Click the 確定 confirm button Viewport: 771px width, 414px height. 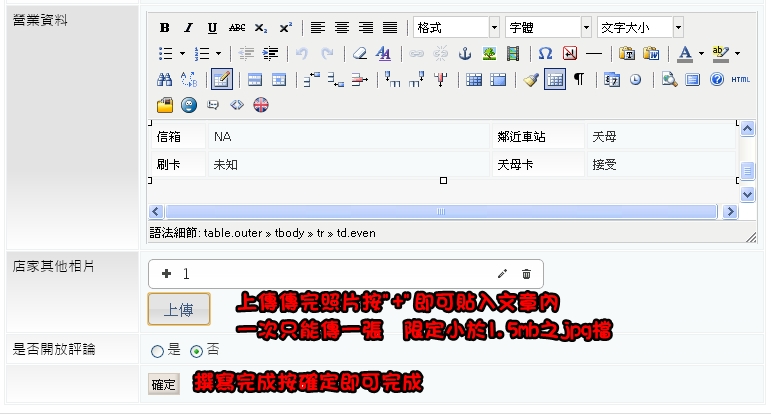pos(163,385)
